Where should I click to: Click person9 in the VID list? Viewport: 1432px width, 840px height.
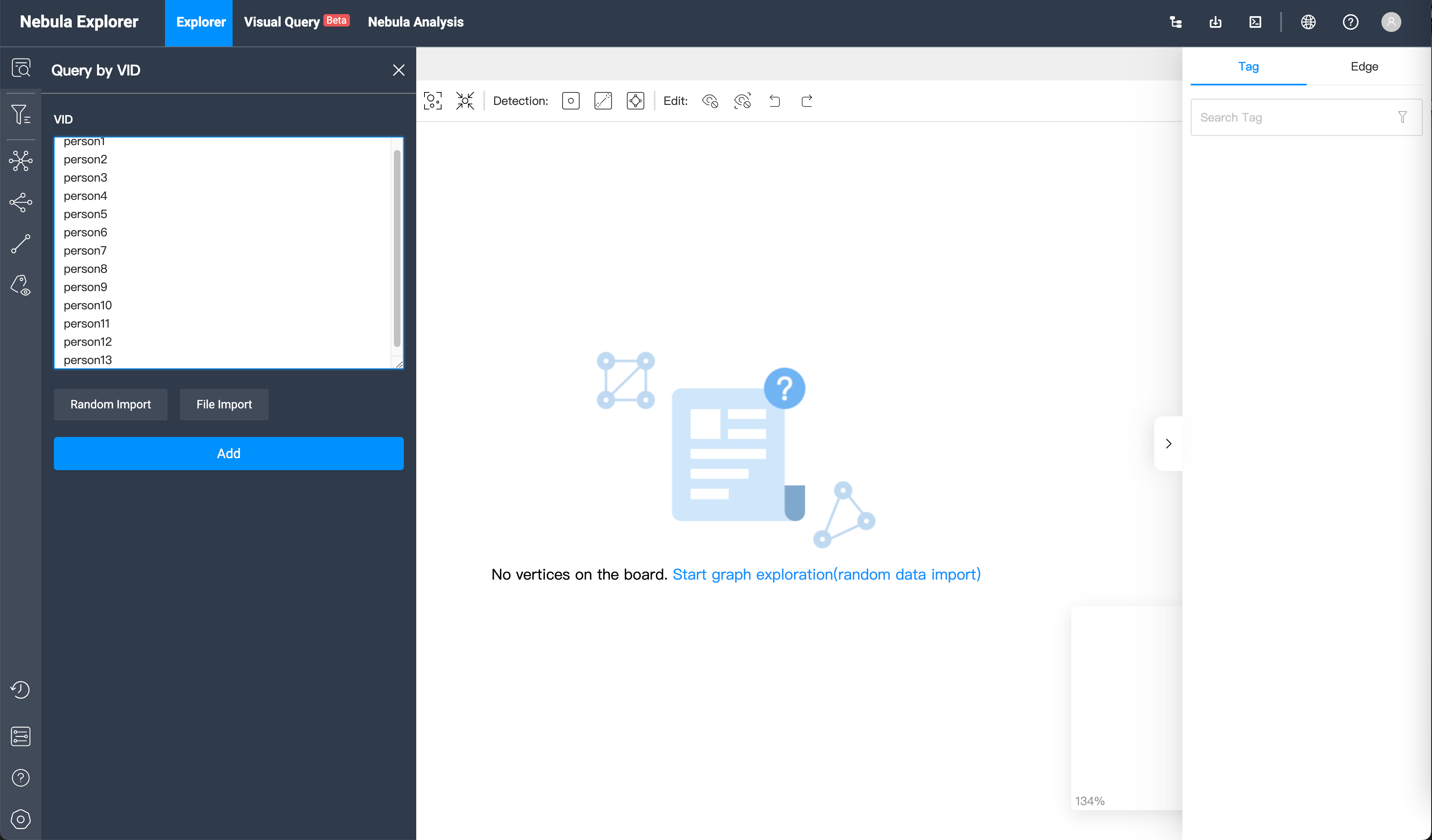click(85, 287)
